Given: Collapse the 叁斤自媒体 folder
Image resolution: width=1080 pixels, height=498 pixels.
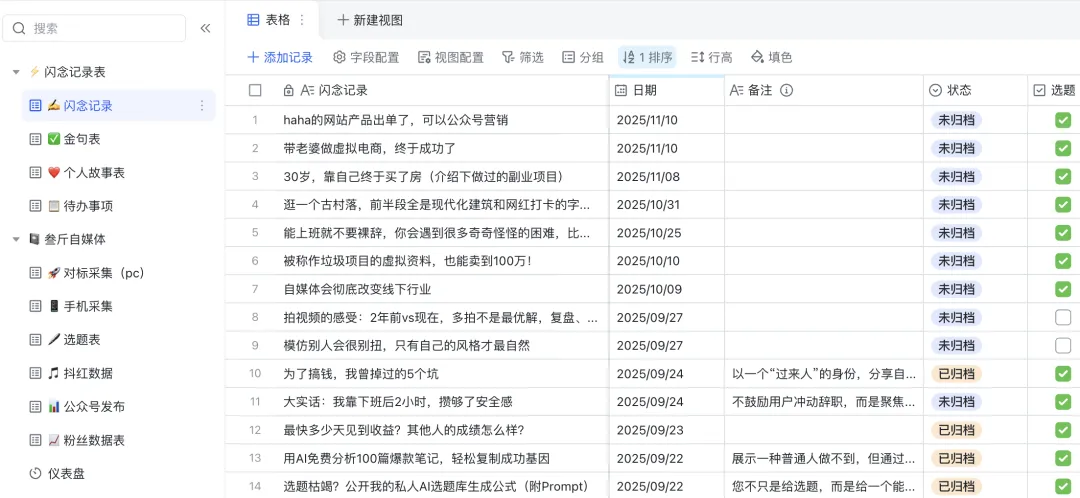Looking at the screenshot, I should [x=16, y=239].
